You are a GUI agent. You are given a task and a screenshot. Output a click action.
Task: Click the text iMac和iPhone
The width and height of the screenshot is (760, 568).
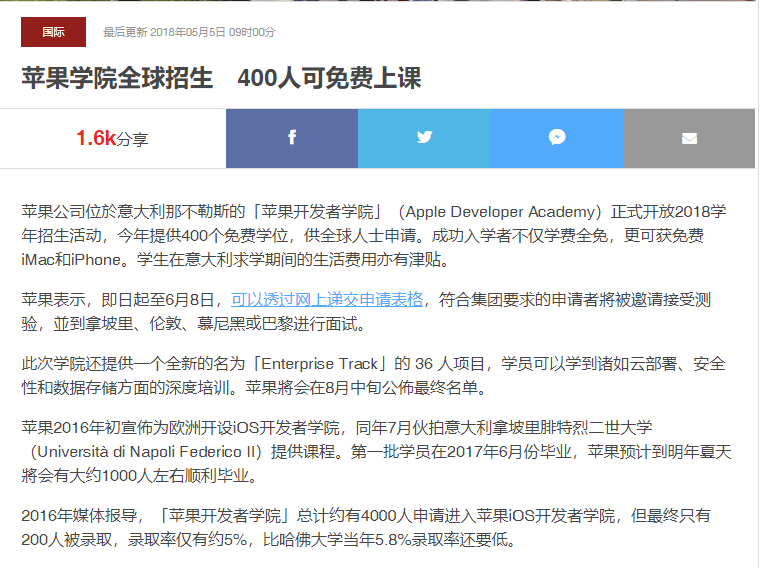[71, 260]
